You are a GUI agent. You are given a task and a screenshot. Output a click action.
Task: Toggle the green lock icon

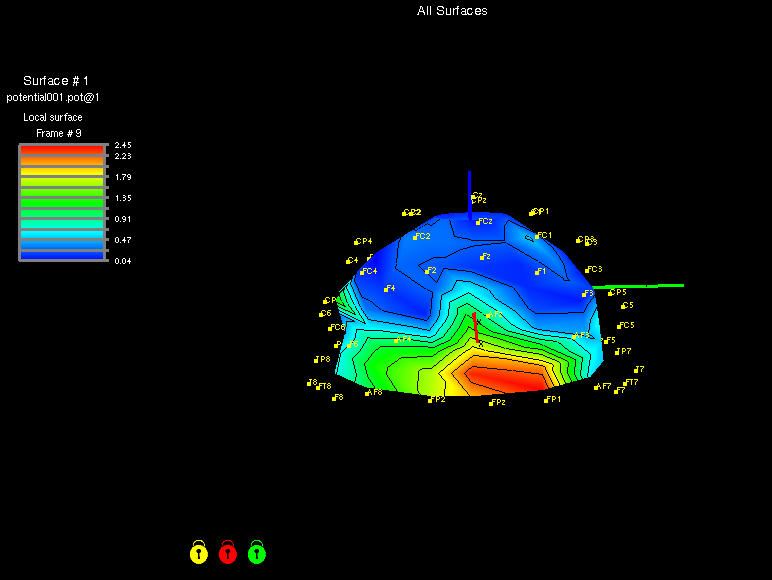coord(257,552)
